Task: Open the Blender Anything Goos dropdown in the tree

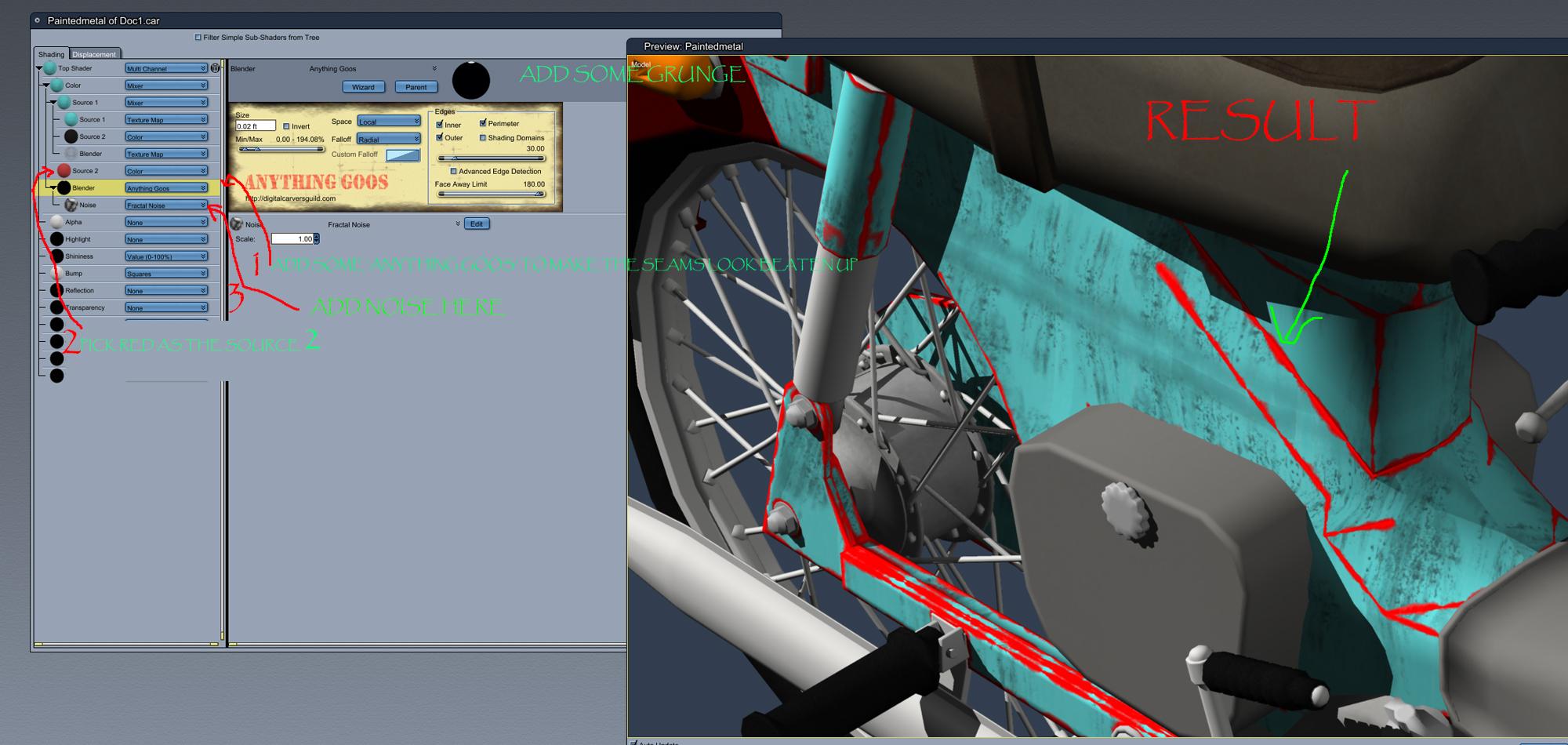Action: point(166,188)
